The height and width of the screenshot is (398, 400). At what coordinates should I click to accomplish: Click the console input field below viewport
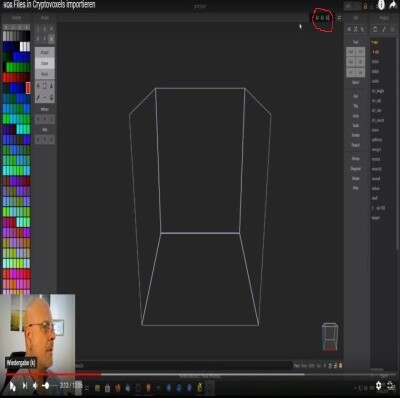pyautogui.click(x=183, y=366)
